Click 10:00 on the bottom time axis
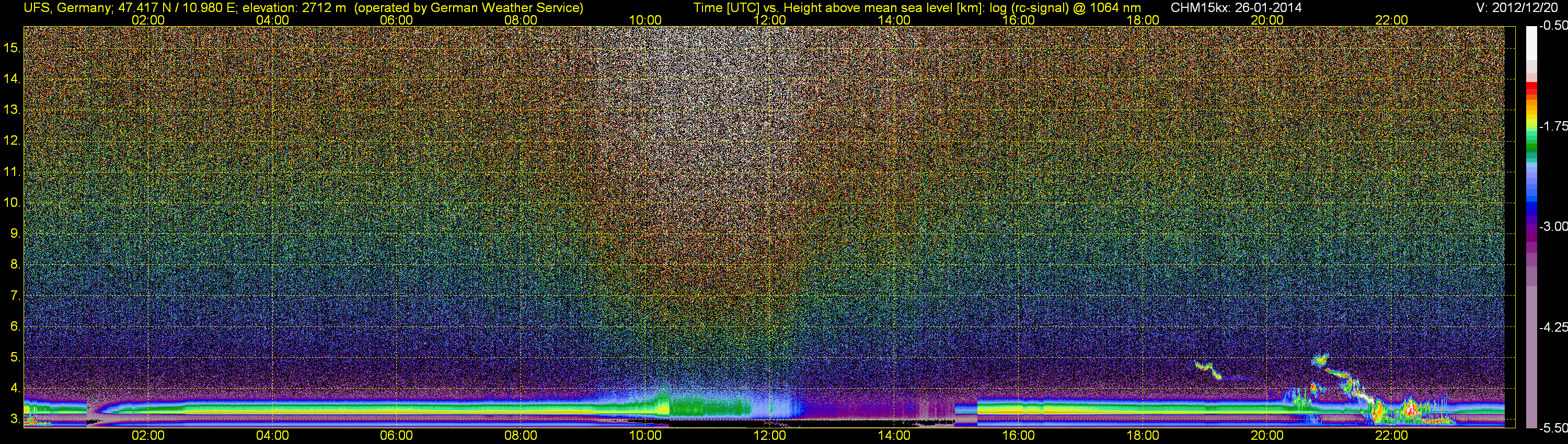This screenshot has width=1568, height=444. (645, 436)
